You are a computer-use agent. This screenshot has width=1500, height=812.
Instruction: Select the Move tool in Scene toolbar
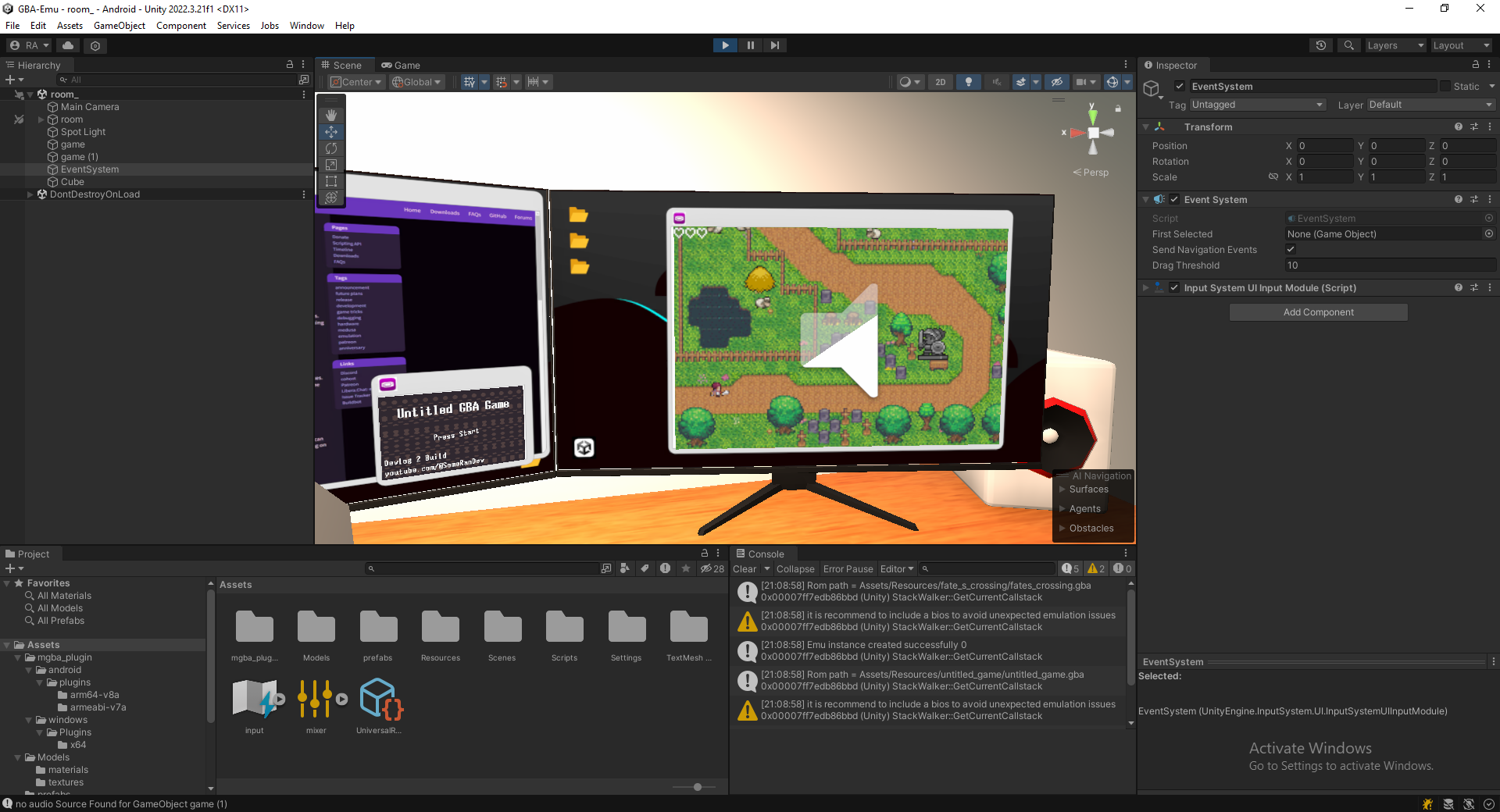[x=331, y=131]
